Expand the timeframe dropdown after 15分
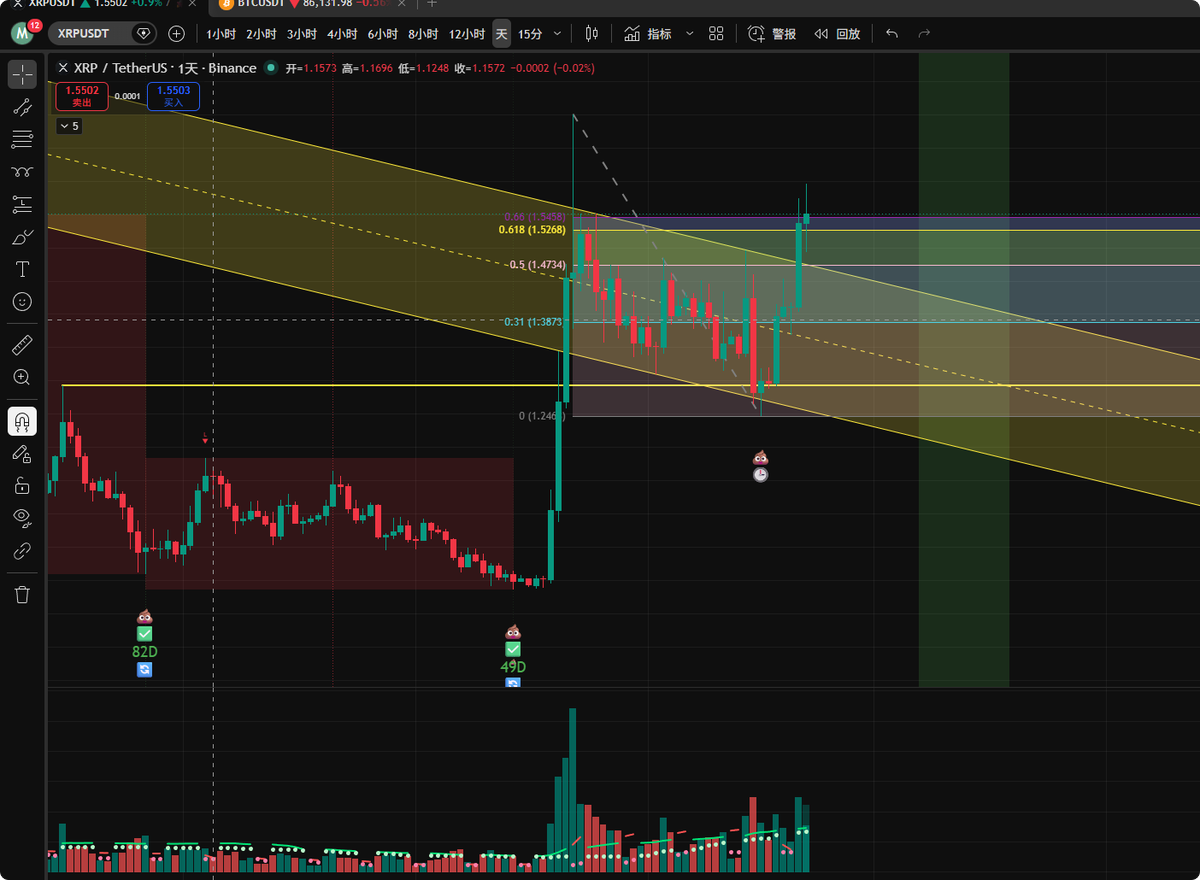This screenshot has height=880, width=1200. pyautogui.click(x=557, y=34)
